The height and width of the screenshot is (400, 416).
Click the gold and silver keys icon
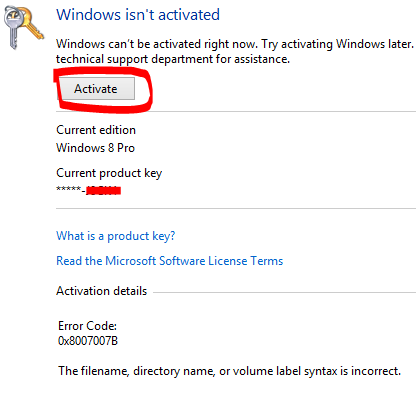(23, 28)
